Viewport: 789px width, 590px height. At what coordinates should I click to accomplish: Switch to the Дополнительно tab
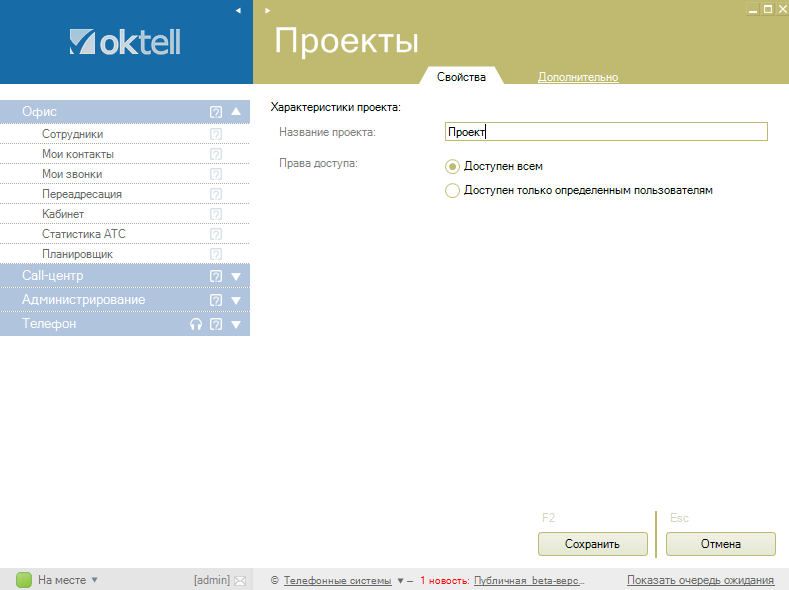tap(578, 77)
